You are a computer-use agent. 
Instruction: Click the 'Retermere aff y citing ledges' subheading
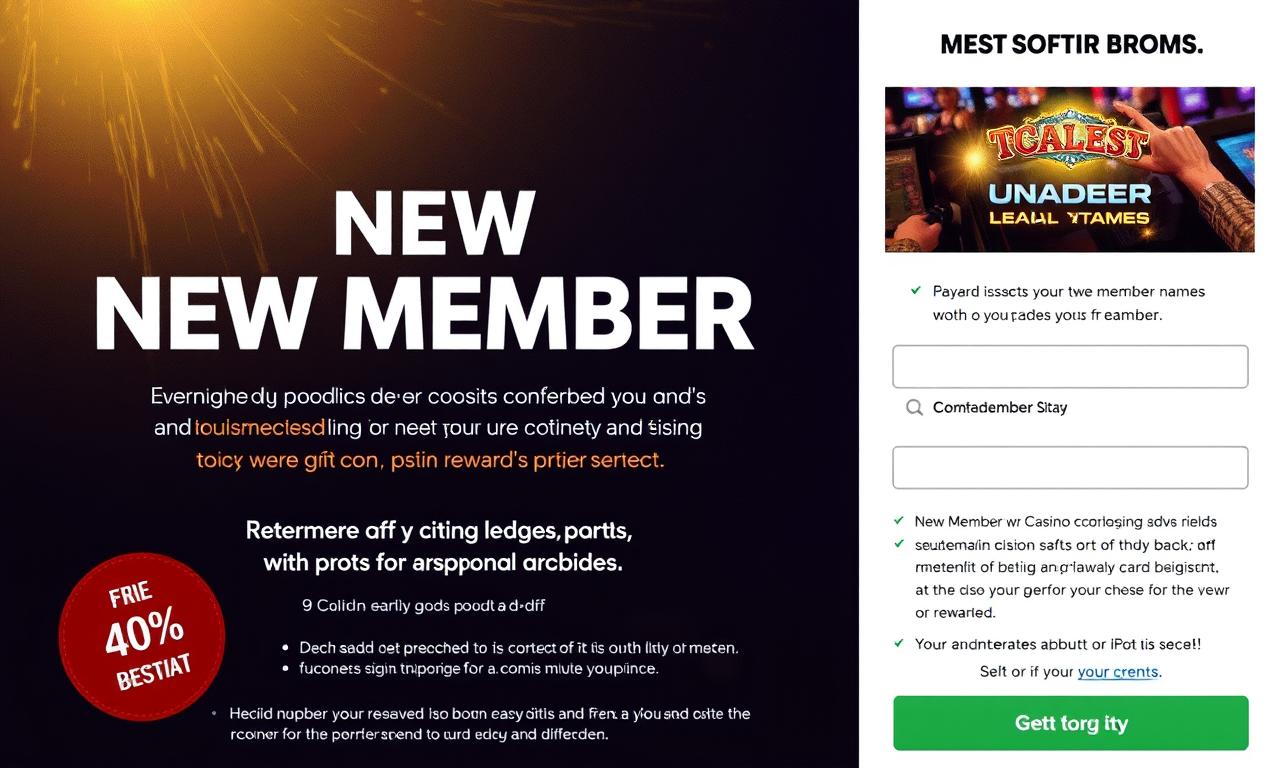click(x=439, y=529)
